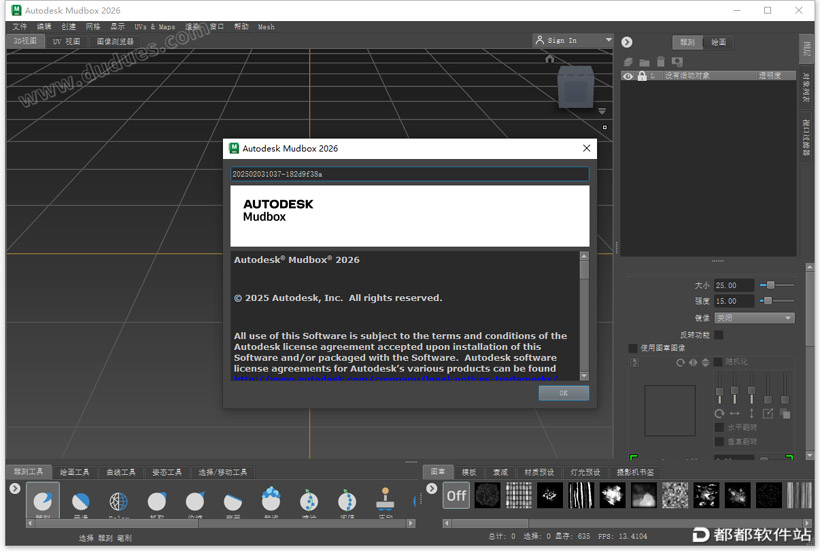Select the Grab brush tool icon

click(157, 501)
